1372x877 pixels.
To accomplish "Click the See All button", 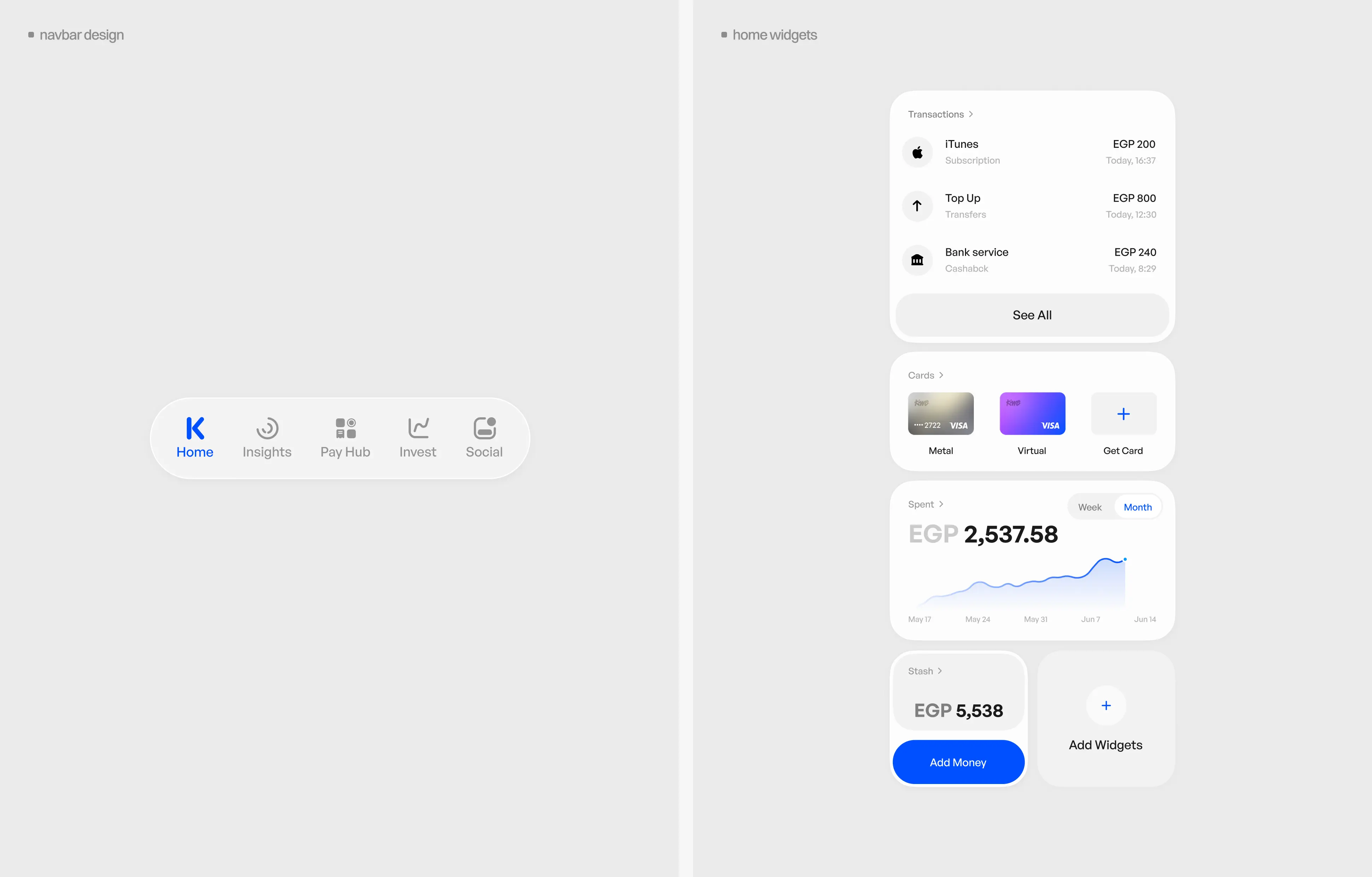I will (x=1031, y=315).
